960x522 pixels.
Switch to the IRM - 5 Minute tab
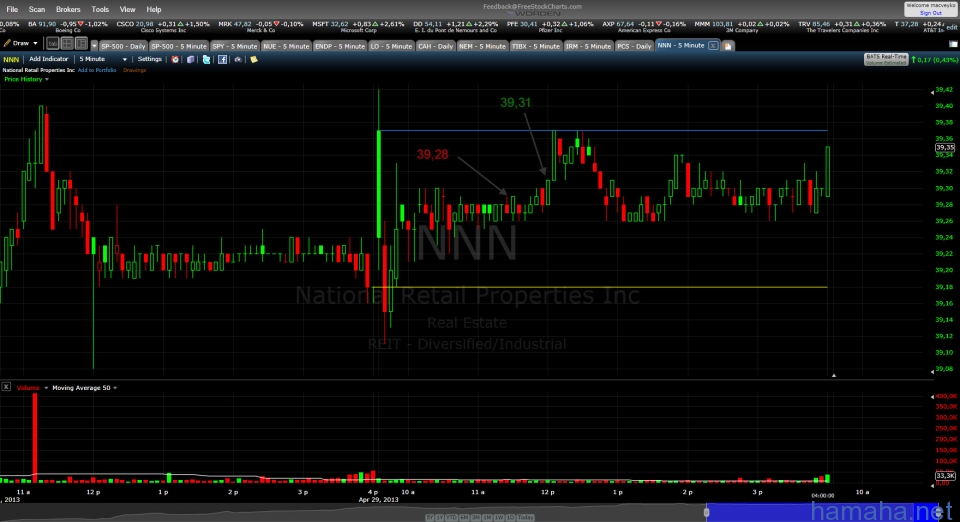588,46
